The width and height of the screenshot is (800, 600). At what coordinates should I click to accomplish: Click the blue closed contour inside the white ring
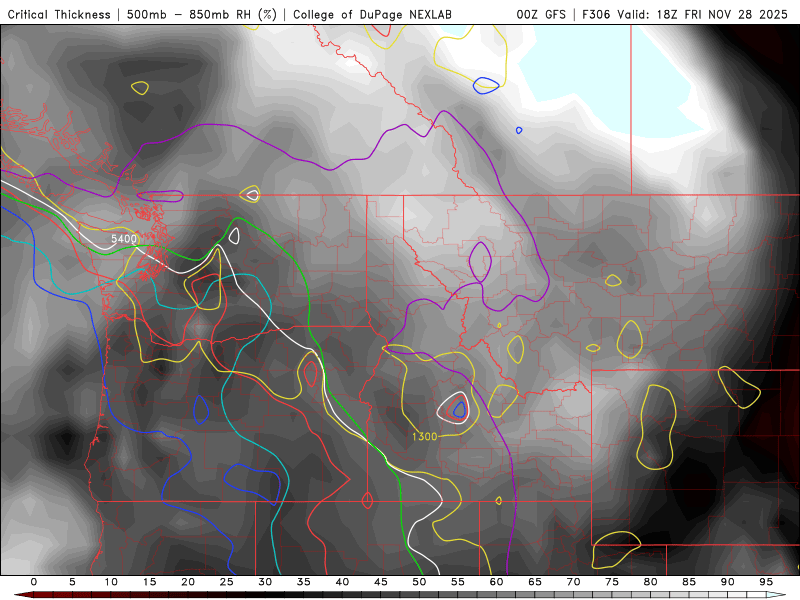(x=460, y=409)
